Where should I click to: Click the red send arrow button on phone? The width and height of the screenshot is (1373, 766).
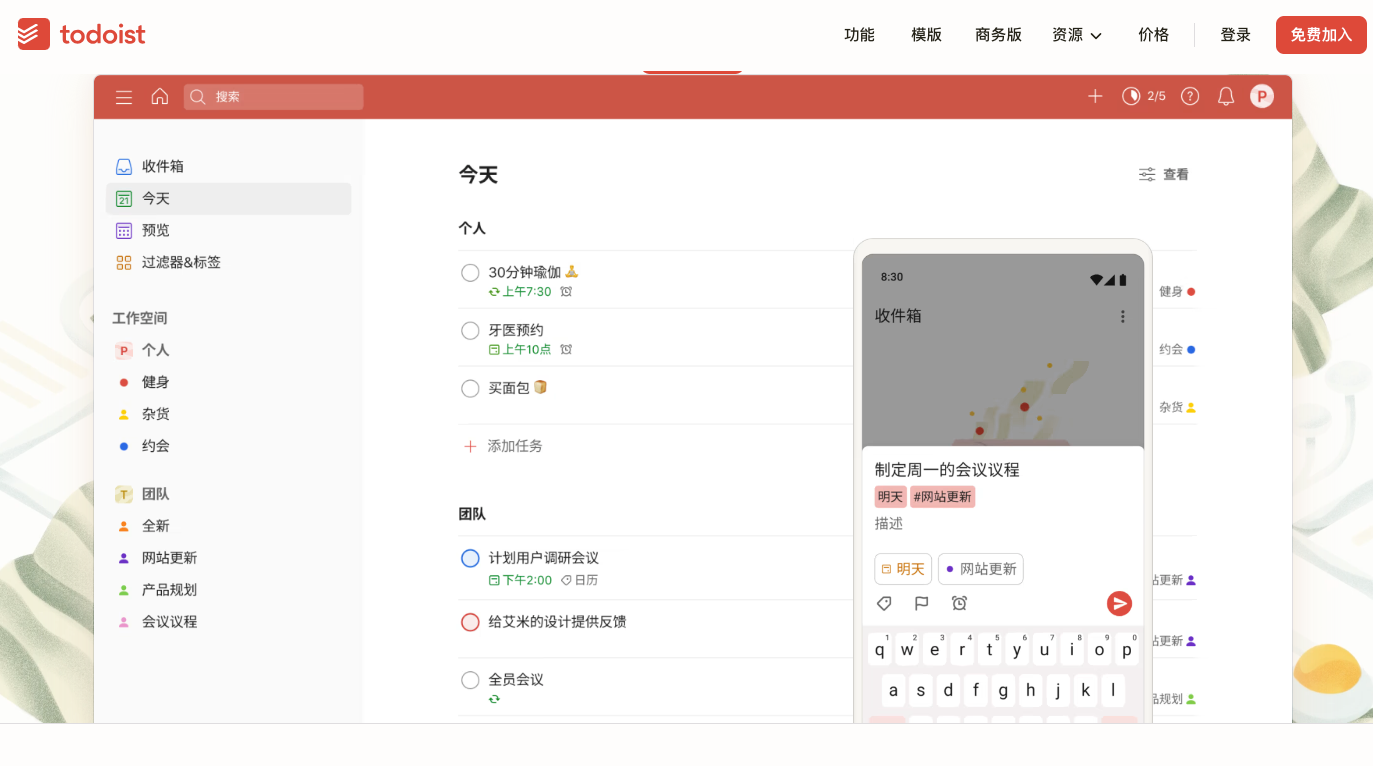coord(1119,603)
